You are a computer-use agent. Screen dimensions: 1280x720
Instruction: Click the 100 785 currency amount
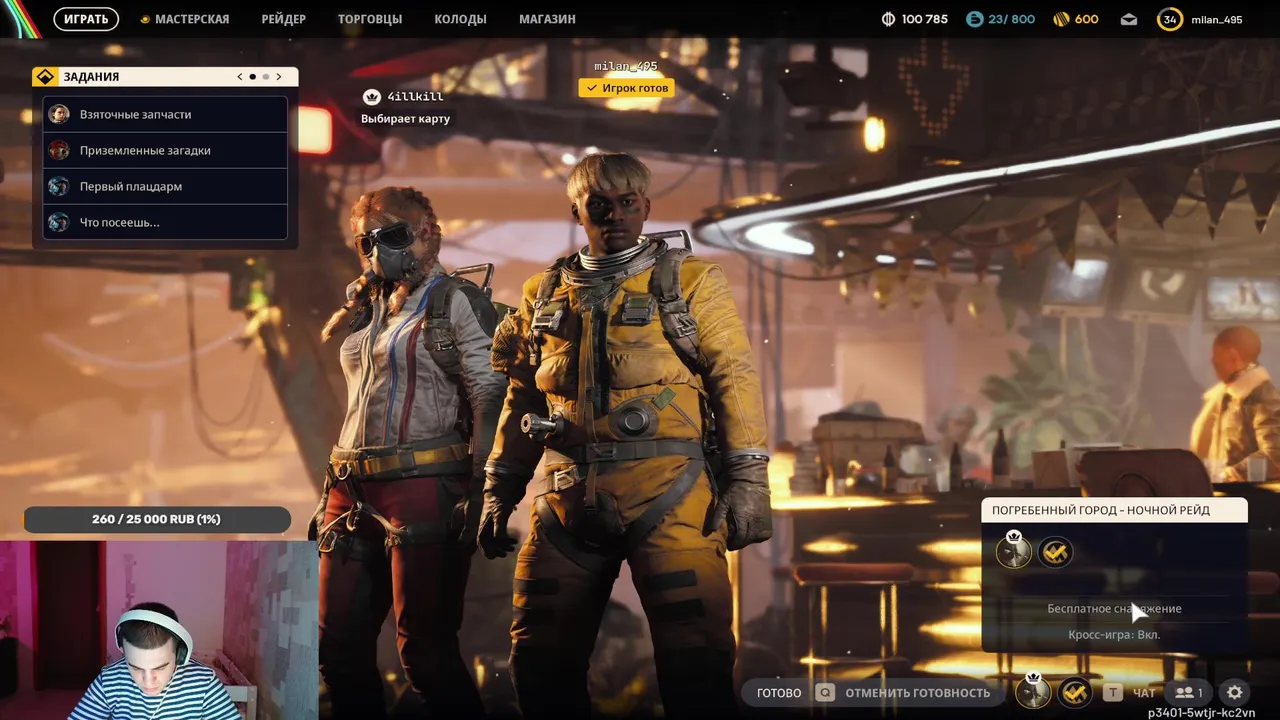click(x=925, y=19)
